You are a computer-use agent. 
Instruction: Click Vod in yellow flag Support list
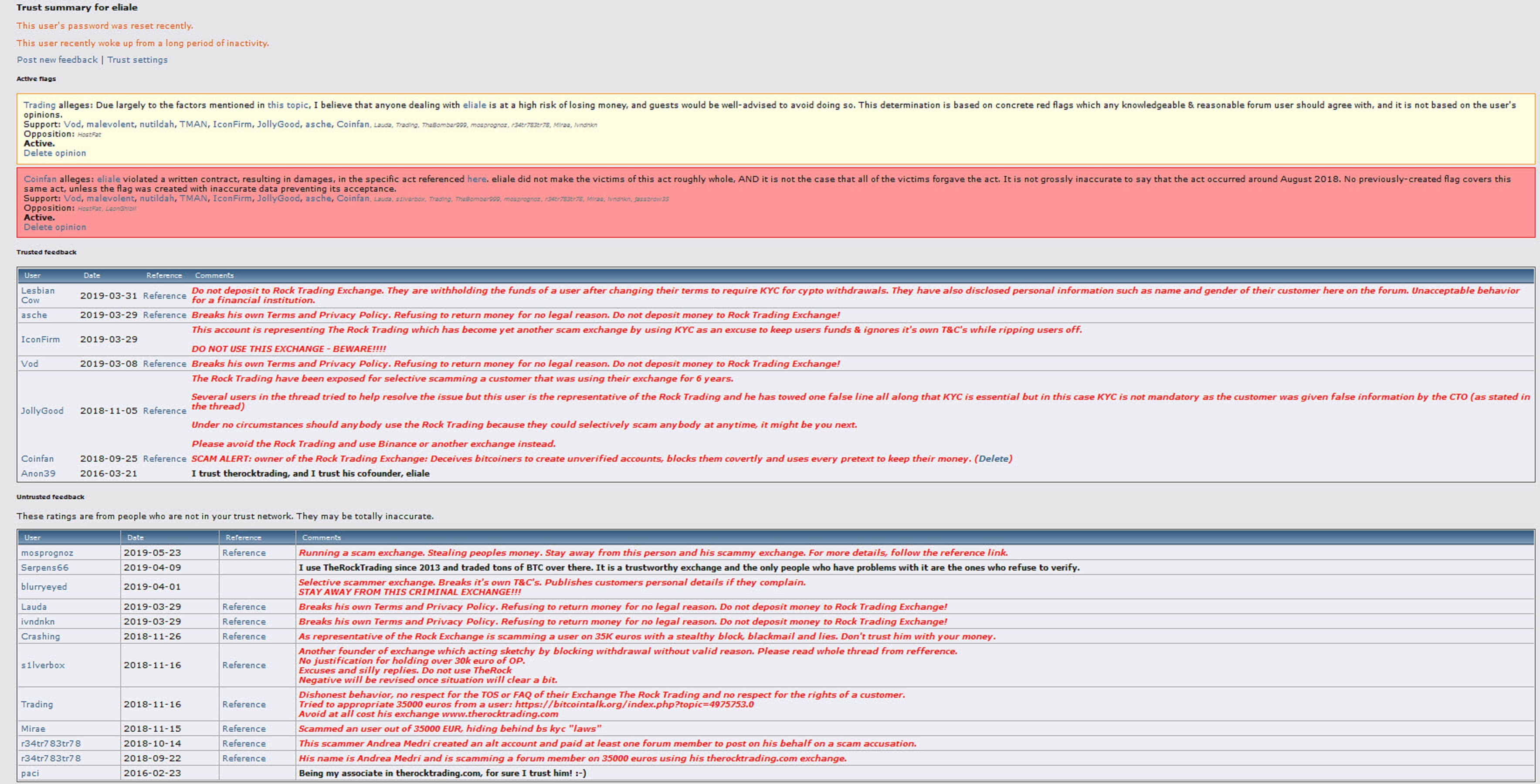point(72,124)
